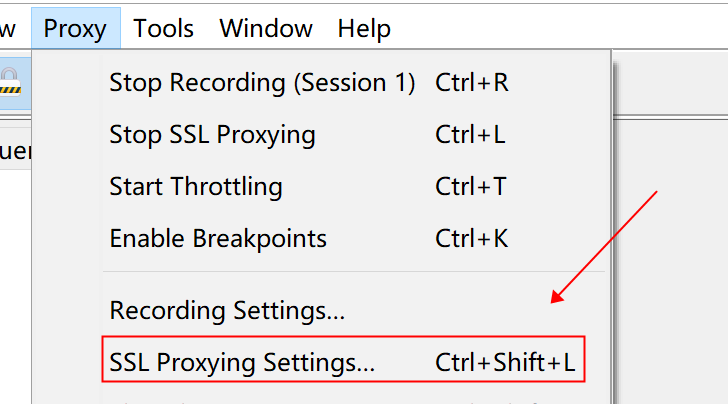728x404 pixels.
Task: Toggle Enable Breakpoints in the menu
Action: (x=218, y=239)
